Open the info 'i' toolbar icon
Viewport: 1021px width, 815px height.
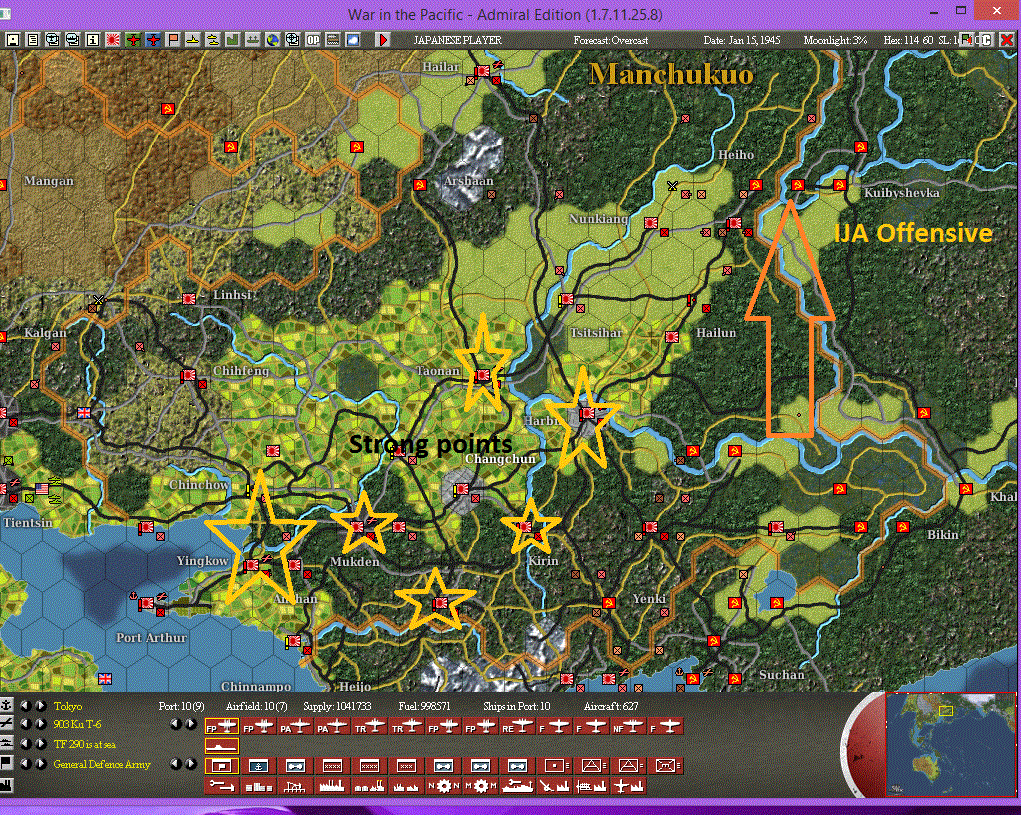pyautogui.click(x=92, y=40)
